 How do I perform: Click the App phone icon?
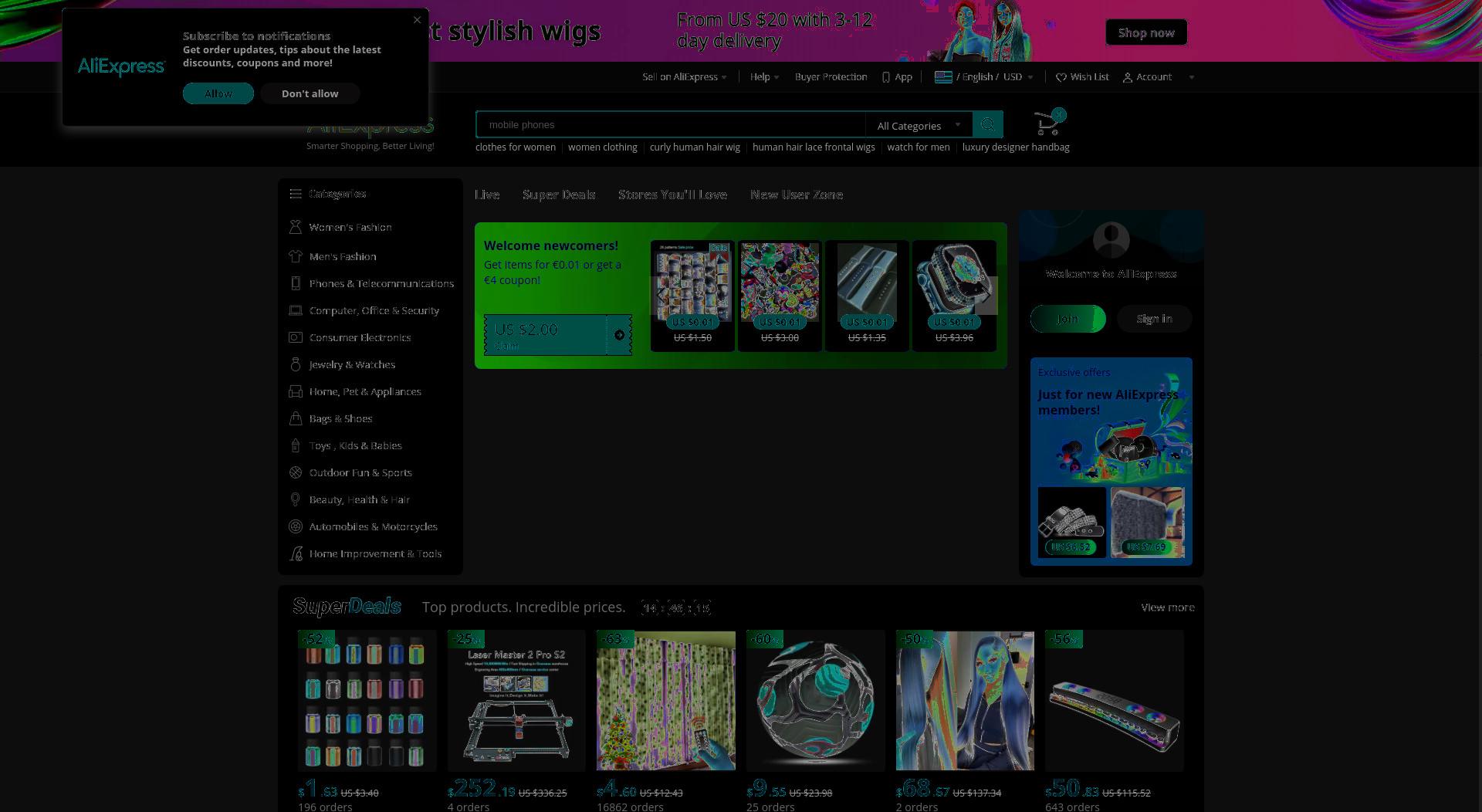click(886, 77)
